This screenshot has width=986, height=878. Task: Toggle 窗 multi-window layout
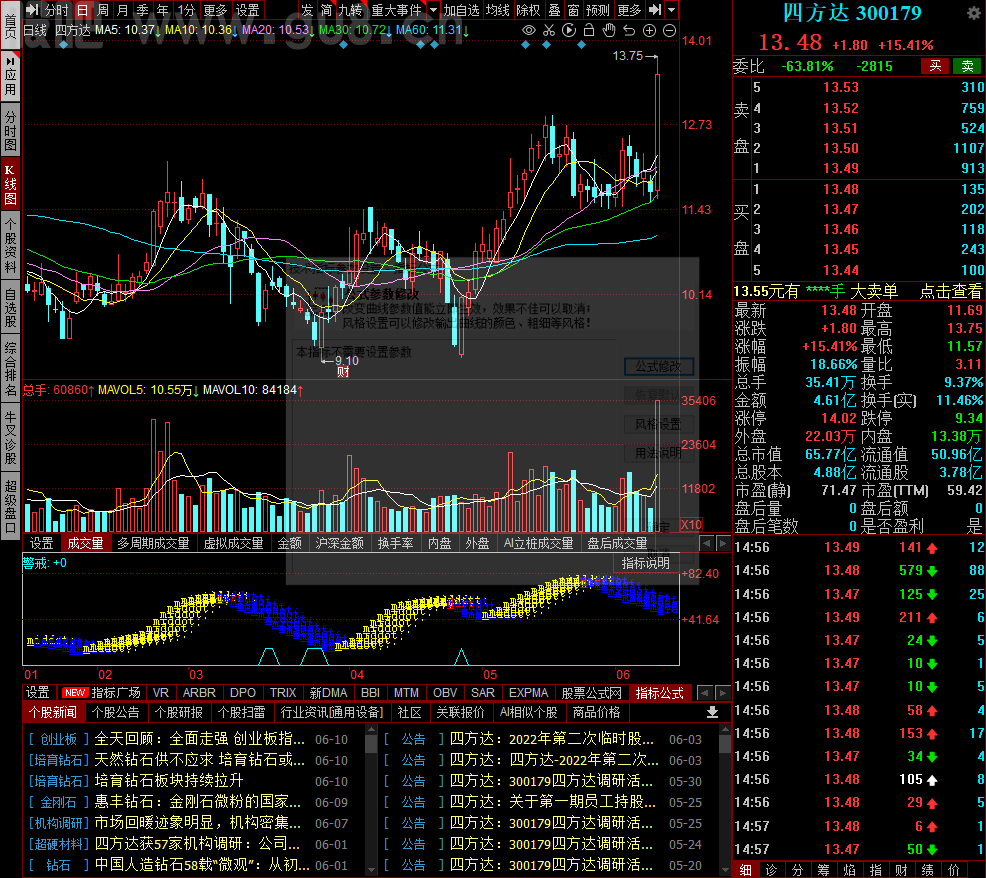573,10
